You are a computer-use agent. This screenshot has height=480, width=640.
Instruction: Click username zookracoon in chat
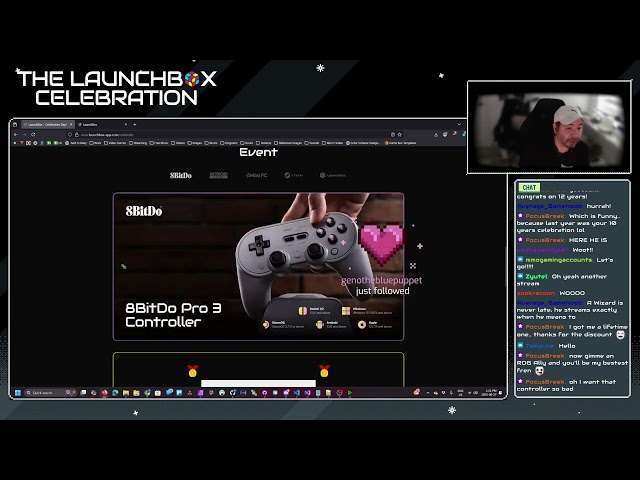(x=536, y=293)
